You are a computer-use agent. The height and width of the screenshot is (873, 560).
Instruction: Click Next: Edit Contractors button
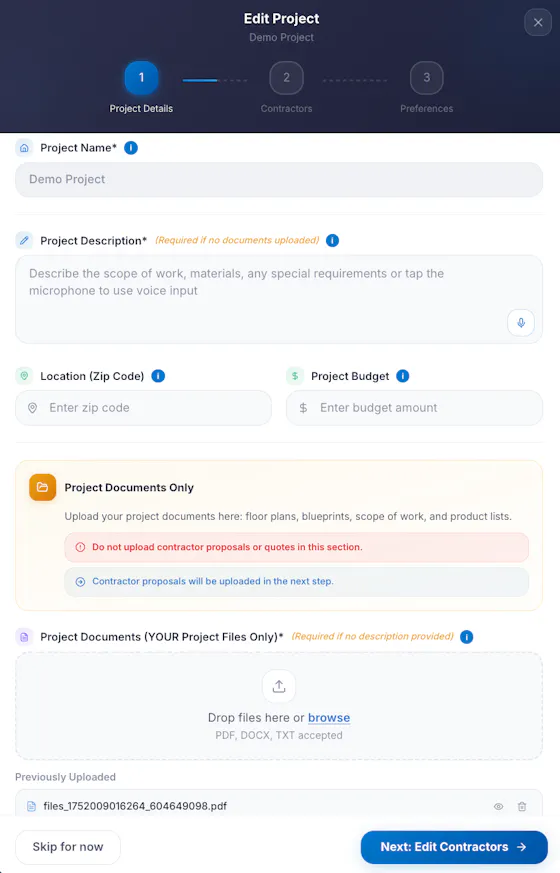point(454,847)
